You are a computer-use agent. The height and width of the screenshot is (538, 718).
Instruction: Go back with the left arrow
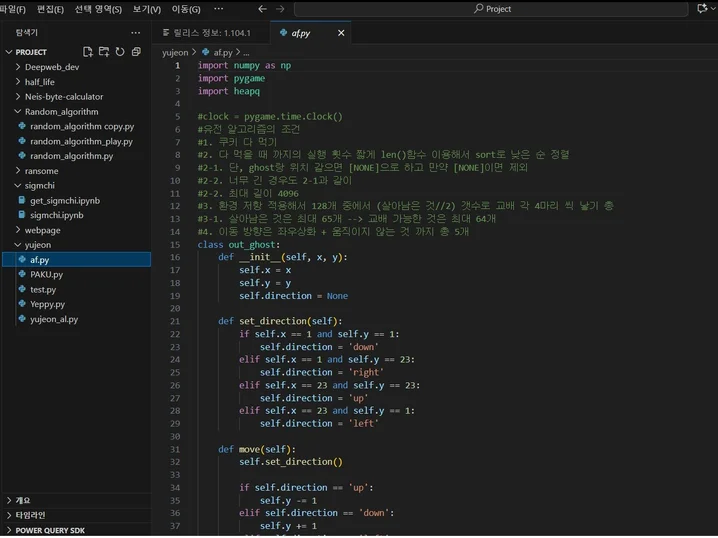(262, 9)
